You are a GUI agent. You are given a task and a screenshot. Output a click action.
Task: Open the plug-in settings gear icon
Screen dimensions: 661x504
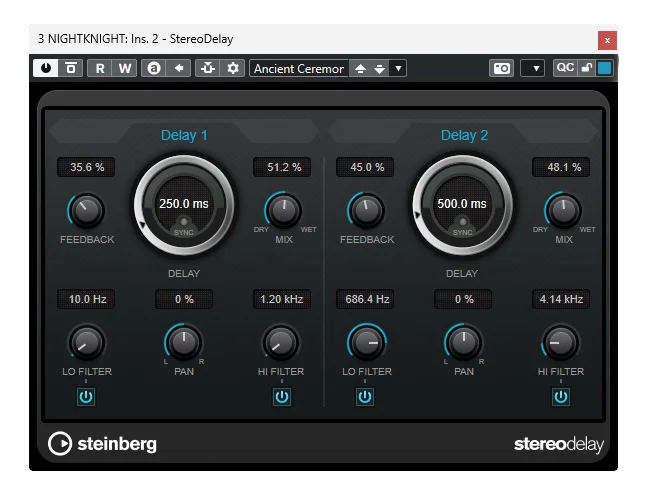click(233, 68)
